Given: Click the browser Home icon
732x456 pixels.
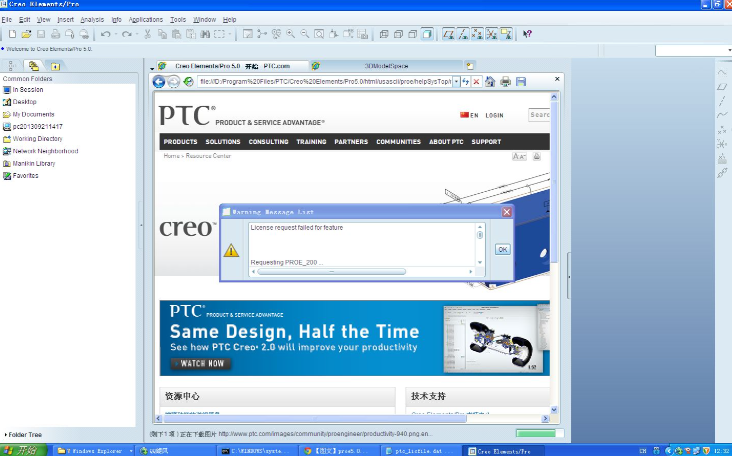Looking at the screenshot, I should point(490,82).
